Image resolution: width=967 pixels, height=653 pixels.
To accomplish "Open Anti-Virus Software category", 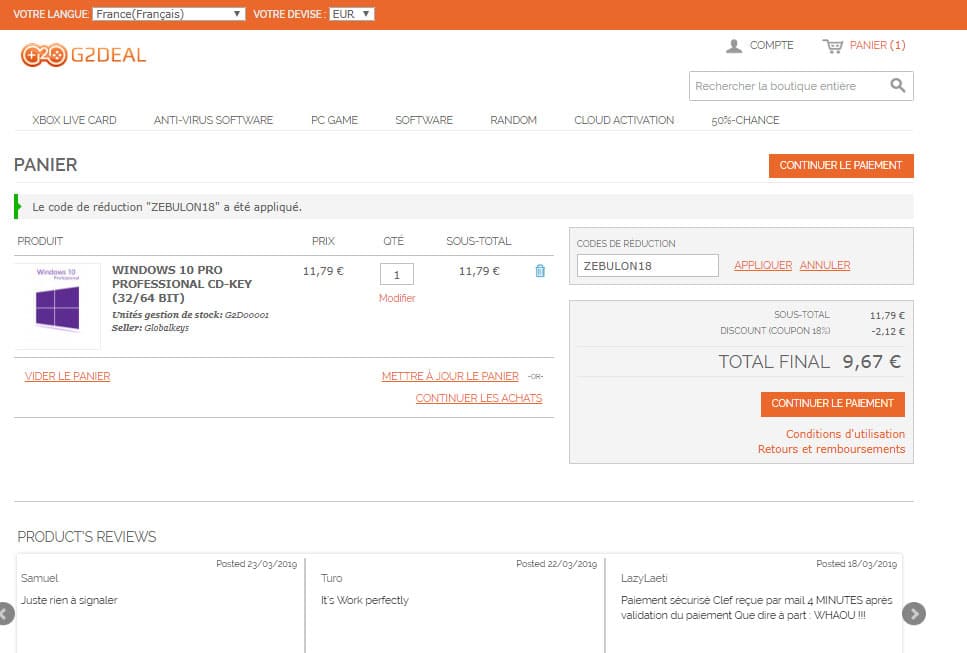I will (213, 120).
